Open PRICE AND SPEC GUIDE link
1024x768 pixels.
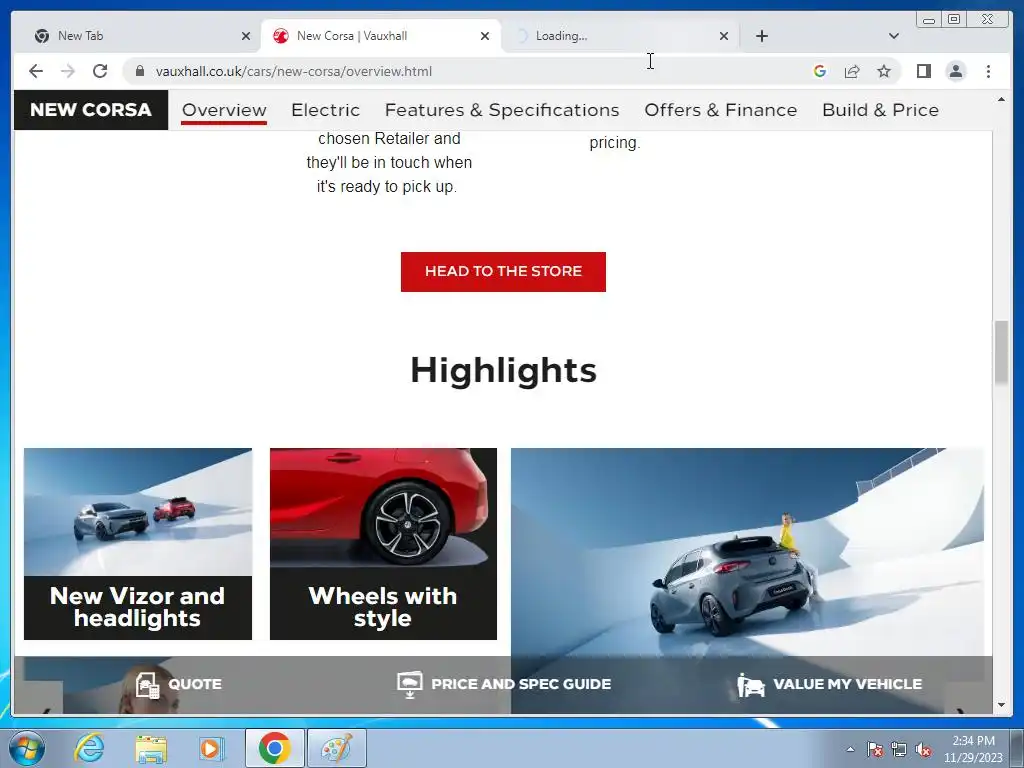521,684
